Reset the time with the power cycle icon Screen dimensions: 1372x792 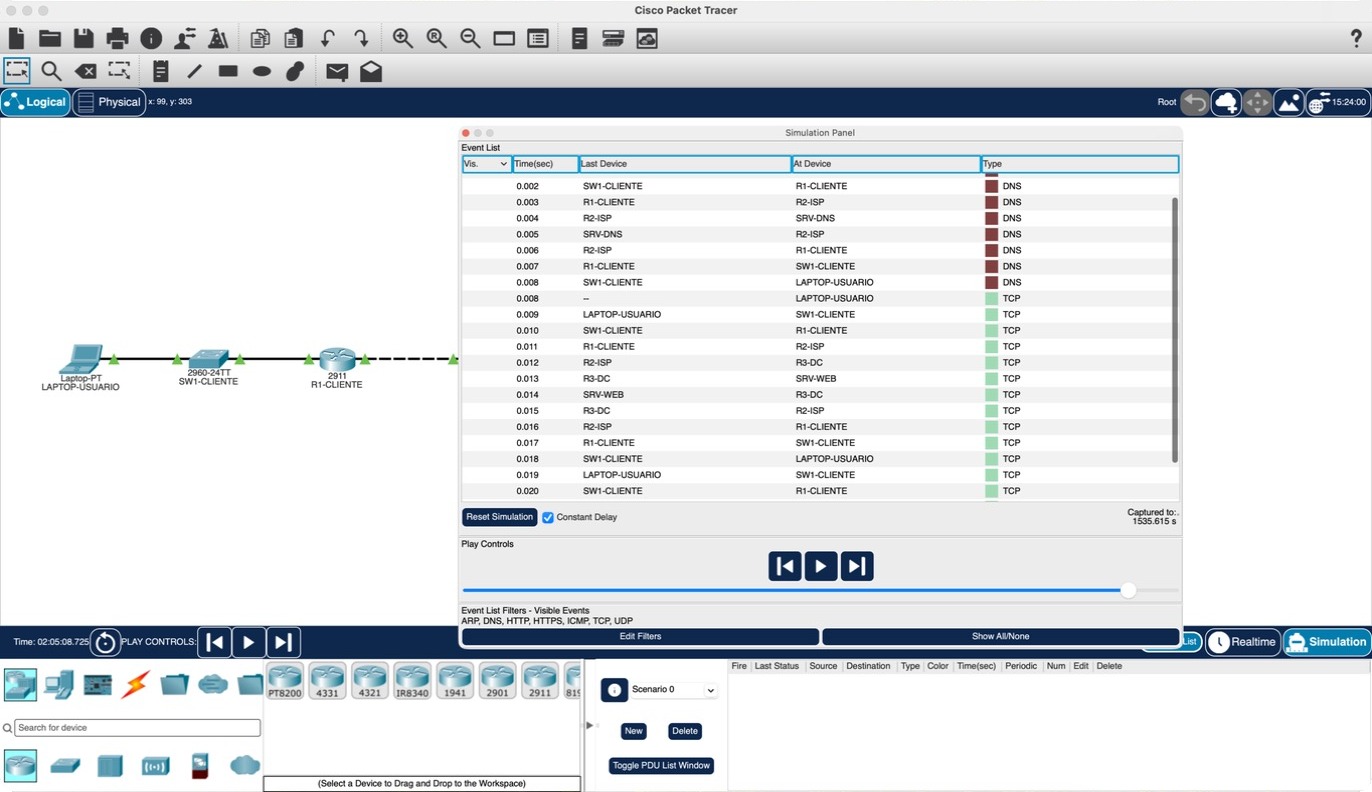click(106, 642)
